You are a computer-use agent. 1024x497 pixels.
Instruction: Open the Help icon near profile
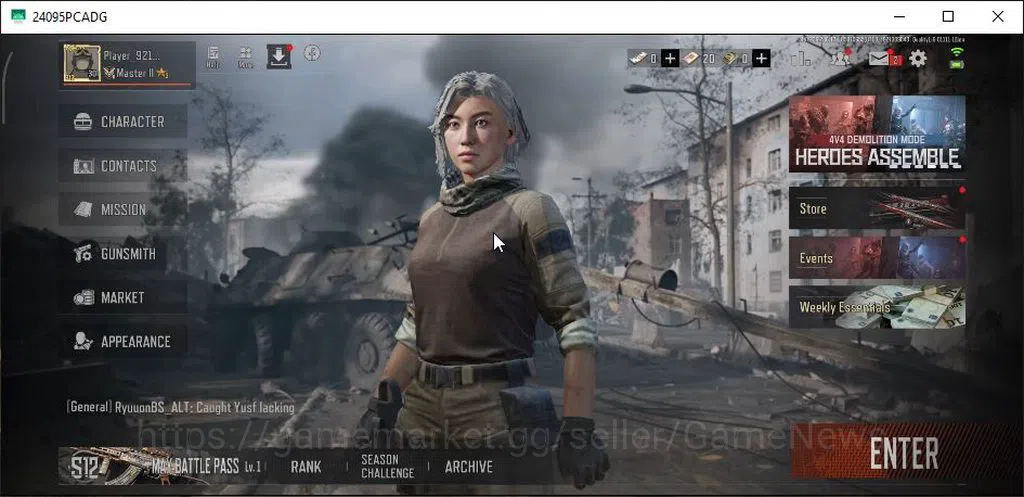coord(213,57)
